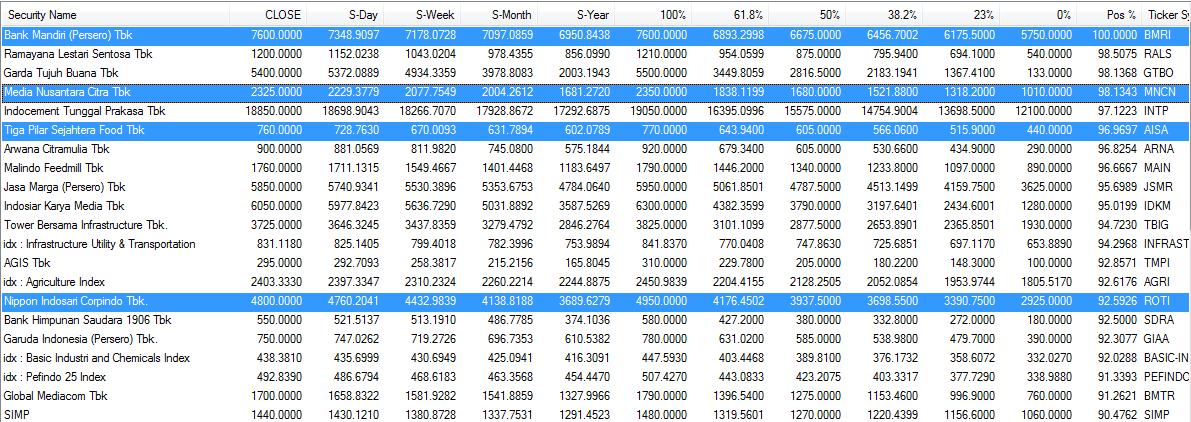The width and height of the screenshot is (1191, 422).
Task: Sort by 61.8% column header
Action: coord(730,14)
